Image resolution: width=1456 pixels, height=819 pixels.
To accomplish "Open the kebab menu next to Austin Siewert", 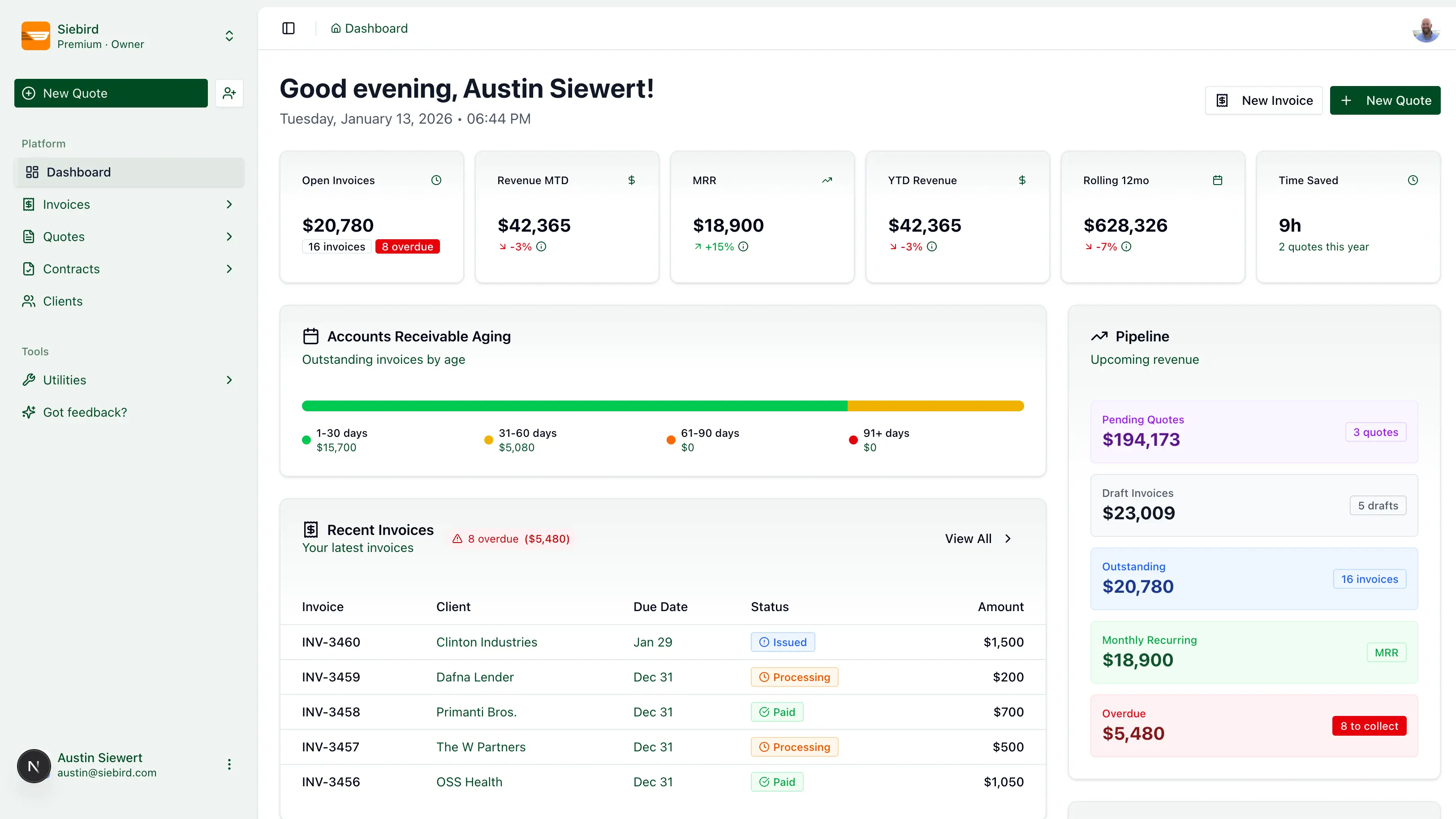I will [x=229, y=764].
